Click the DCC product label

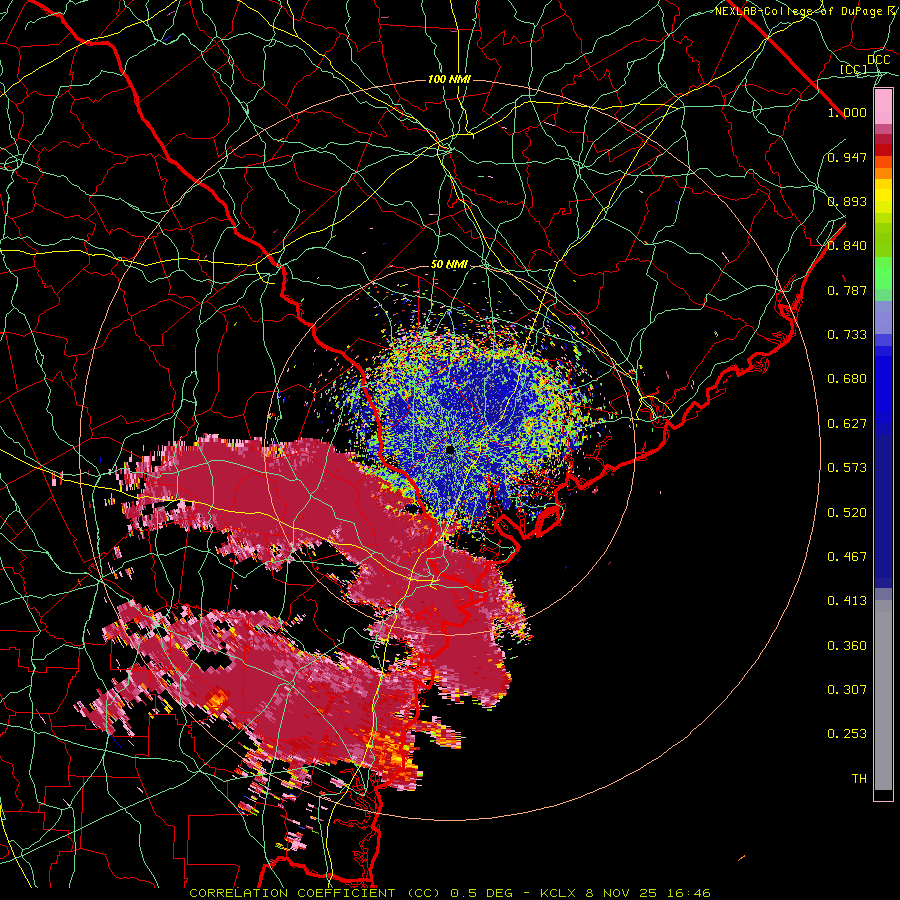(x=878, y=60)
